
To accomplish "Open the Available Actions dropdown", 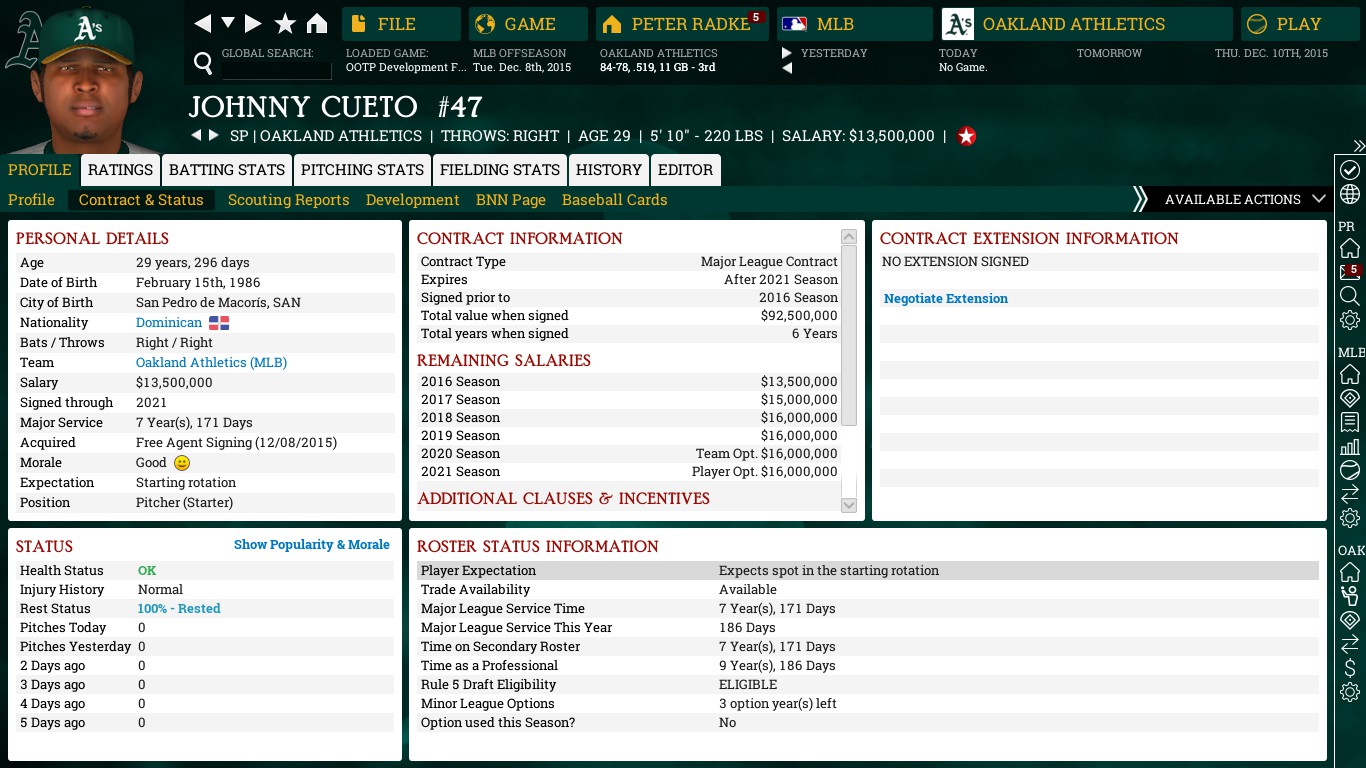I will point(1245,200).
